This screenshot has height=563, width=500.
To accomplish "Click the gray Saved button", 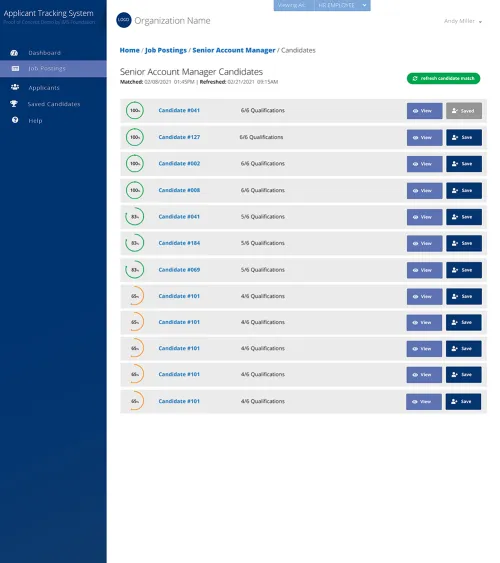I will 464,111.
